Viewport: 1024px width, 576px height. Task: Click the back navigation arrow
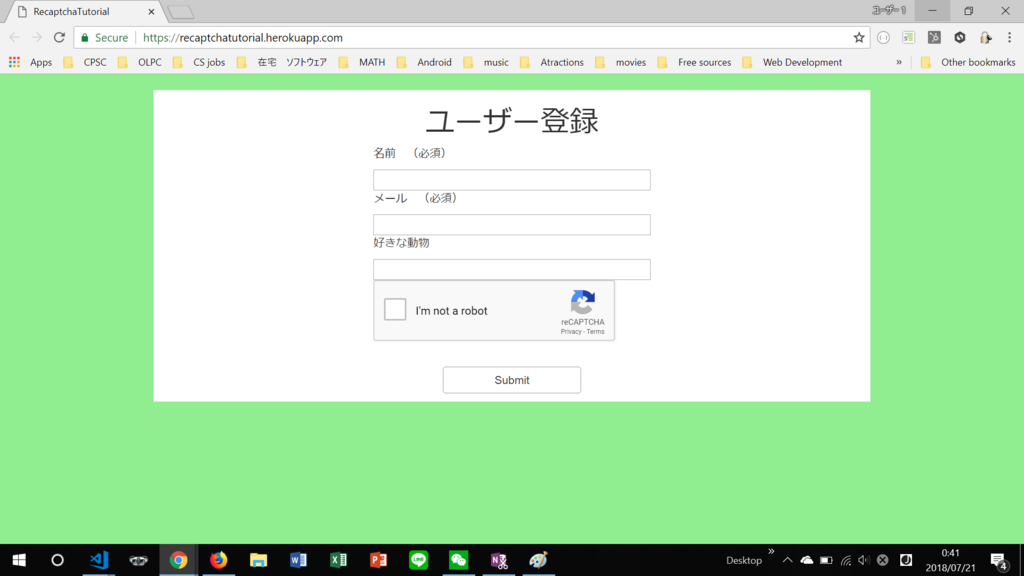[x=14, y=37]
